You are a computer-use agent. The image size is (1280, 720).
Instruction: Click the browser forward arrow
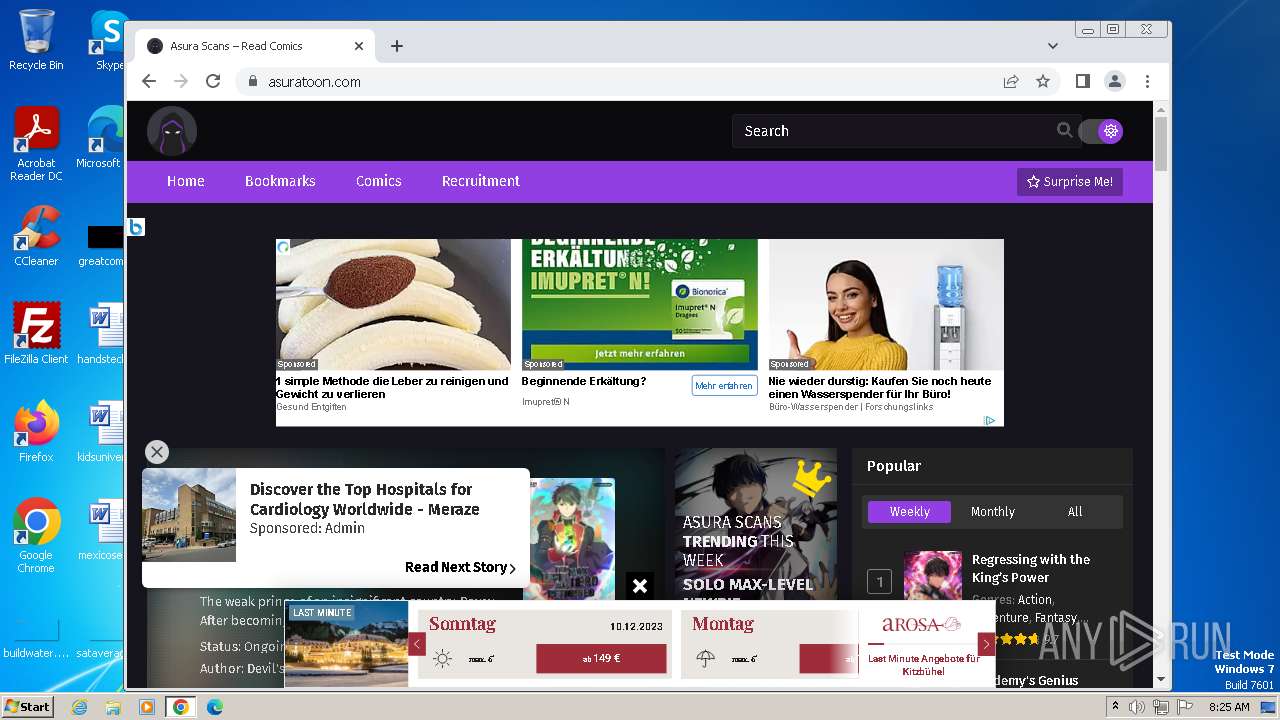point(181,82)
